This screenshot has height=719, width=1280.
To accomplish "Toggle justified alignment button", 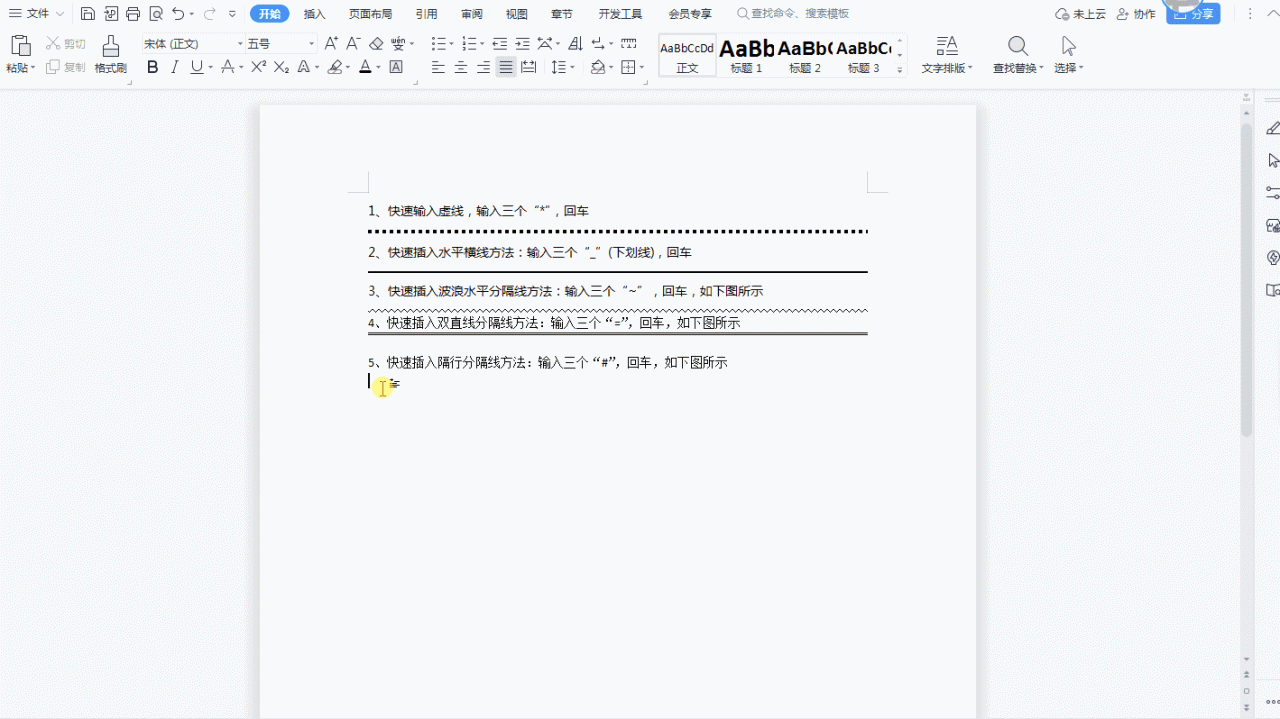I will [506, 67].
